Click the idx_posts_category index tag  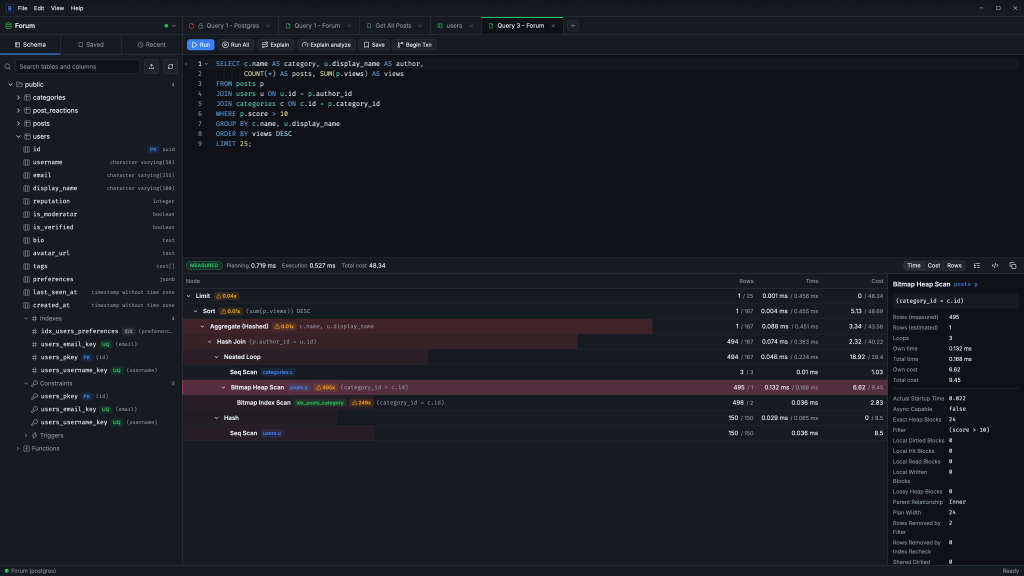[x=320, y=403]
